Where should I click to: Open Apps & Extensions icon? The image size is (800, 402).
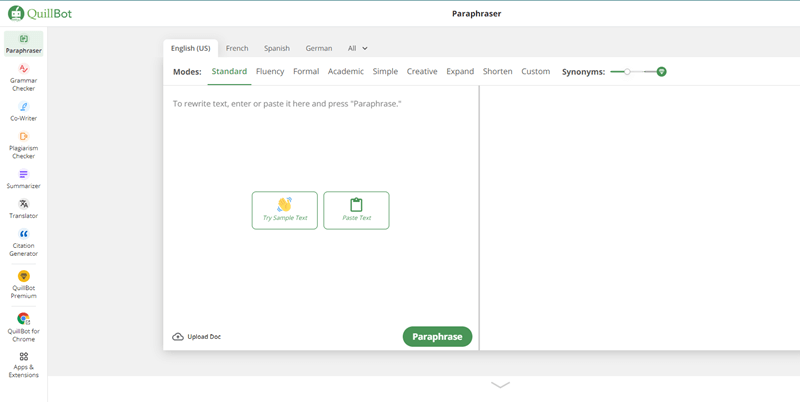[x=23, y=356]
